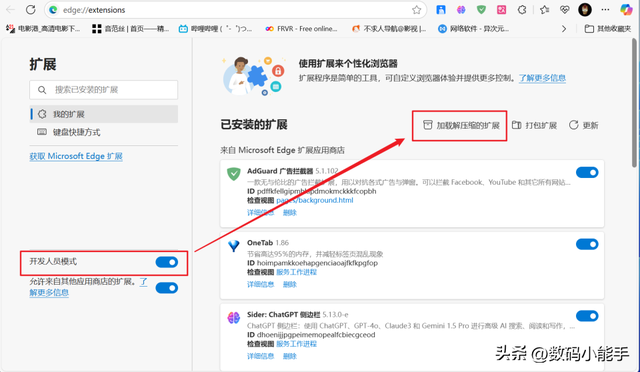Click the OneTab blue funnel icon
640x372 pixels.
(233, 246)
